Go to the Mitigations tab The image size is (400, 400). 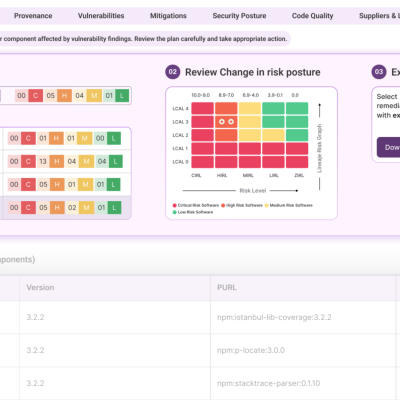(168, 16)
